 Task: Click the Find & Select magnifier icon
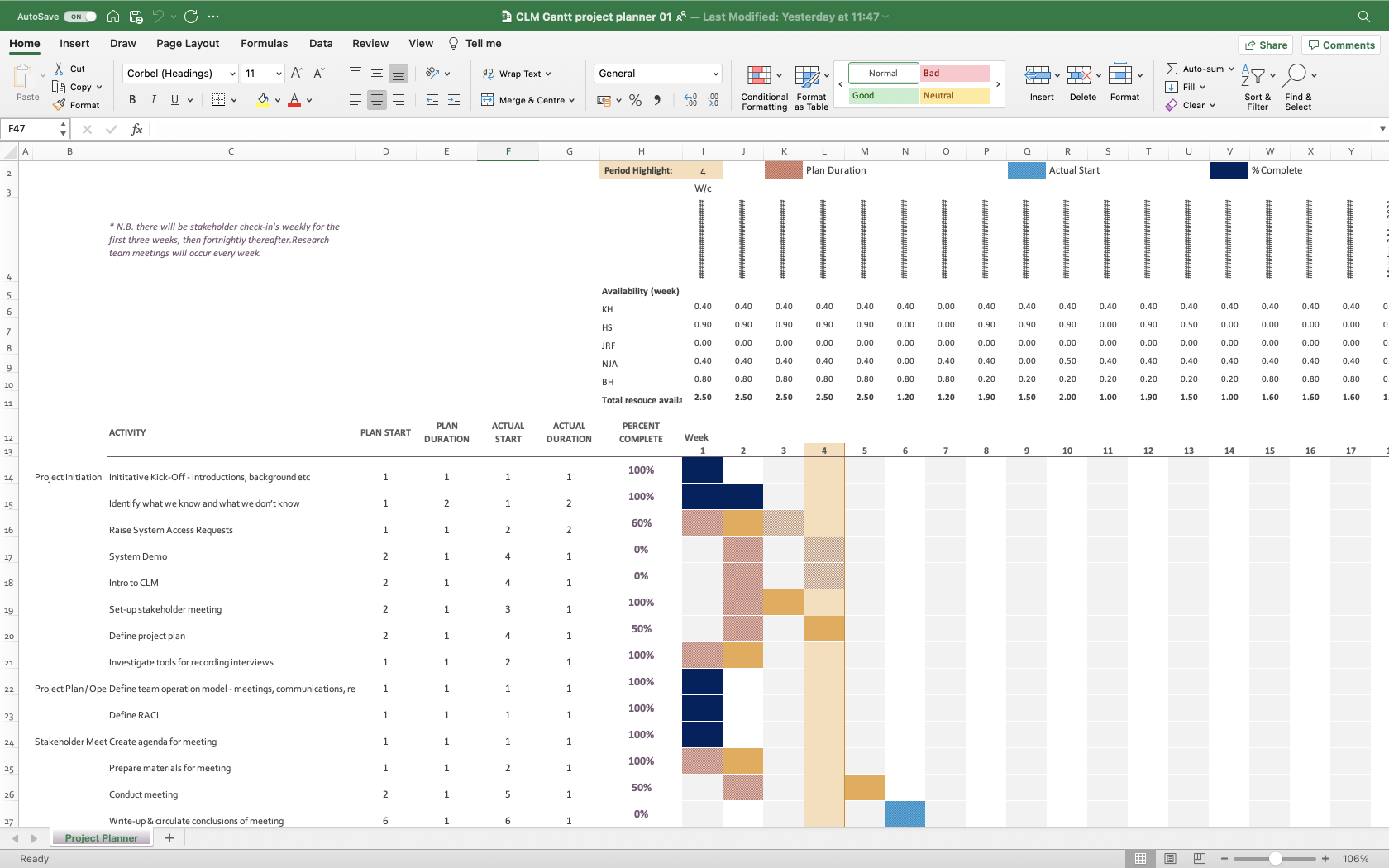point(1296,75)
